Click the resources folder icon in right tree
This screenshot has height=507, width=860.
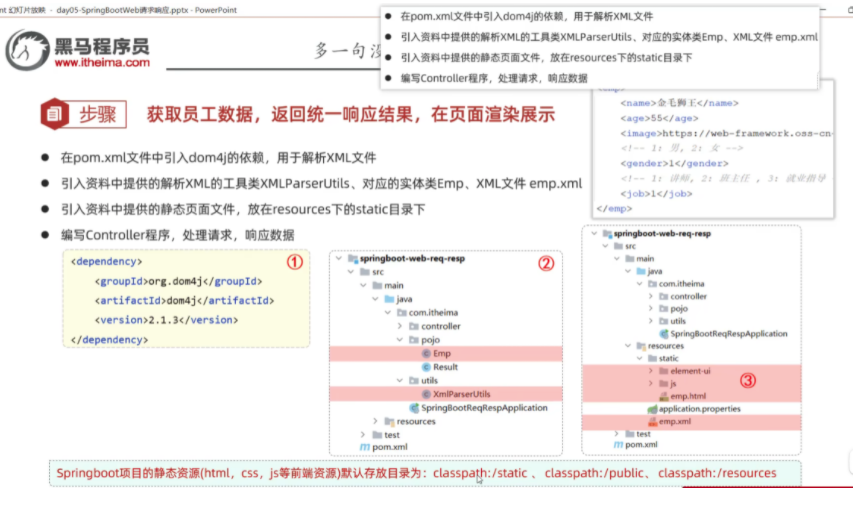[641, 346]
